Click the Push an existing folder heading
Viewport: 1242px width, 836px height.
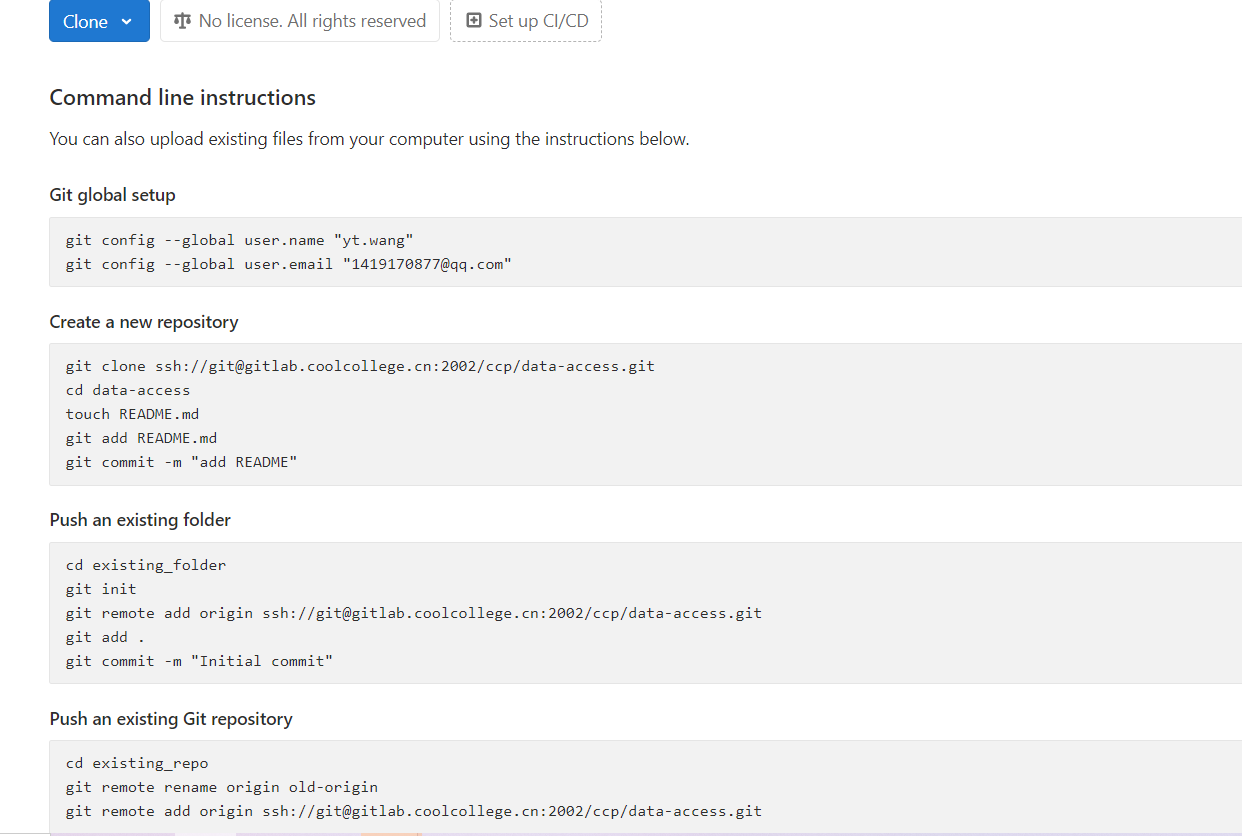[140, 520]
